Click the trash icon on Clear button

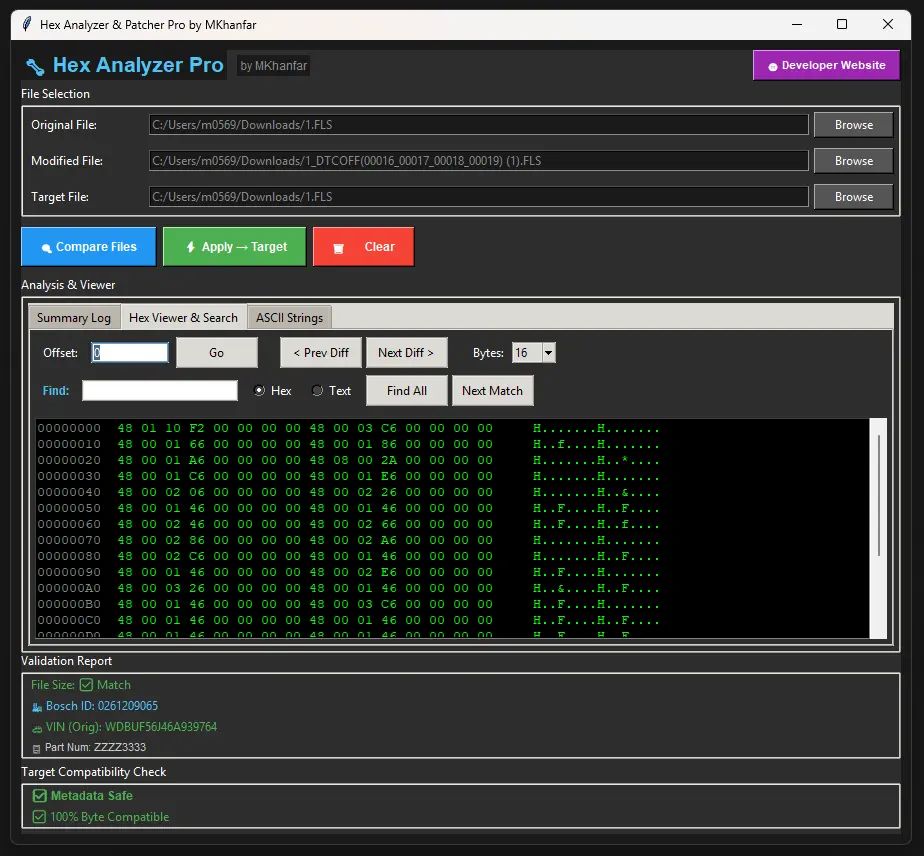pyautogui.click(x=338, y=248)
